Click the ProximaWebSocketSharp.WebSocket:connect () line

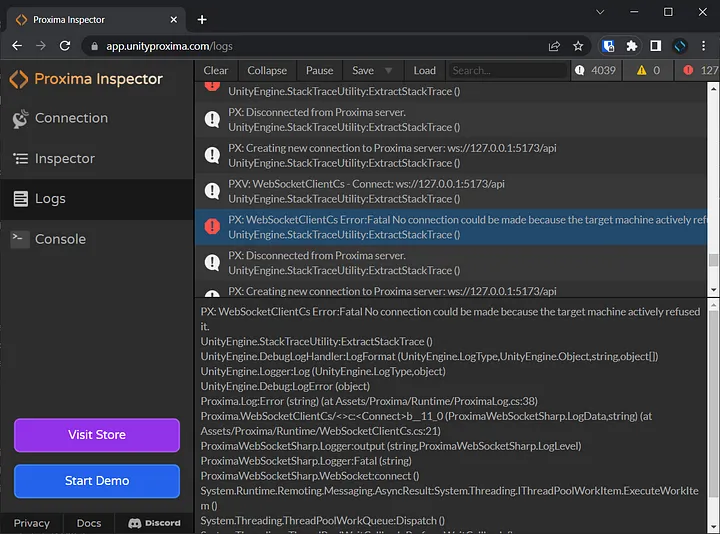(310, 476)
